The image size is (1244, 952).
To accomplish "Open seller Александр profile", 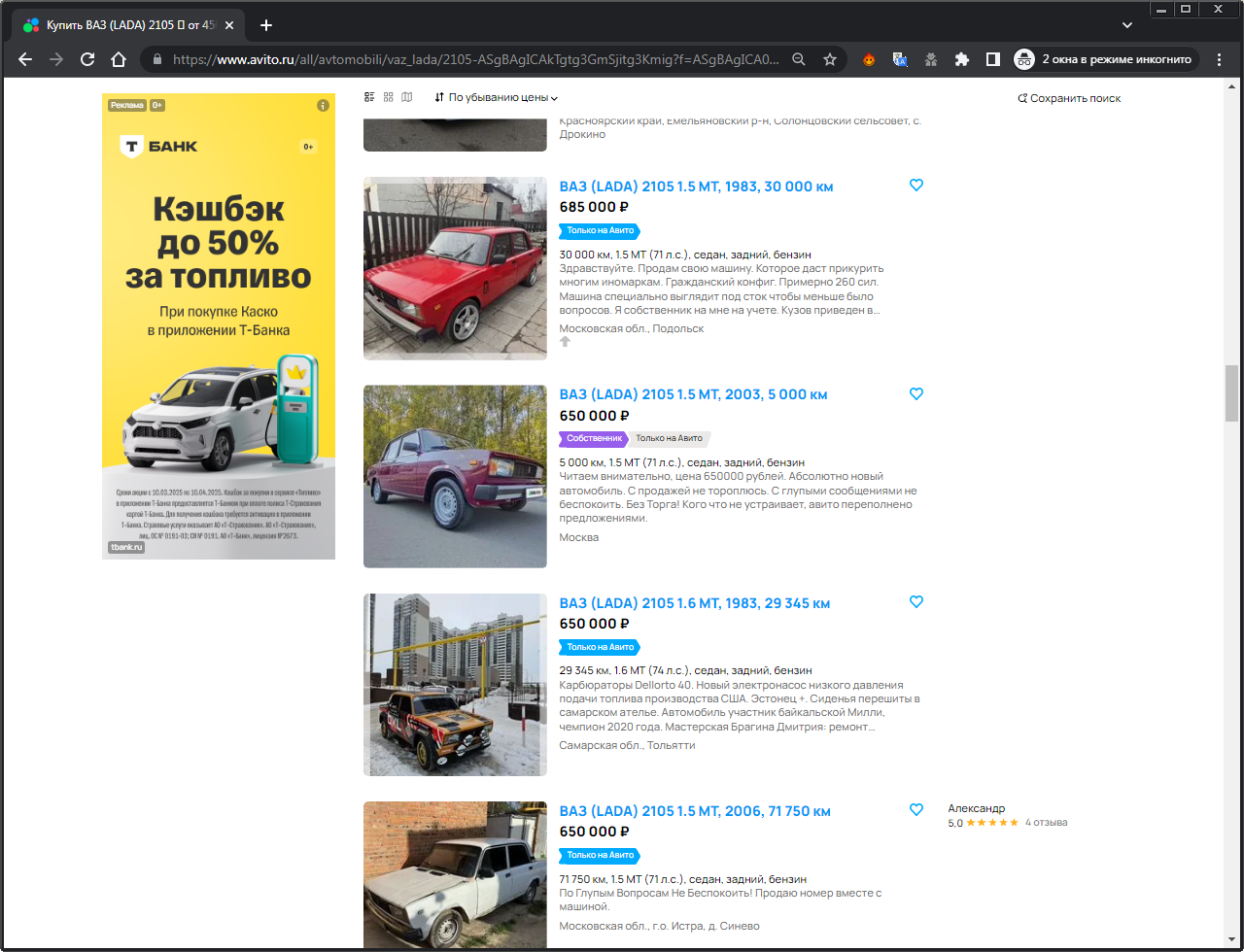I will click(x=977, y=808).
